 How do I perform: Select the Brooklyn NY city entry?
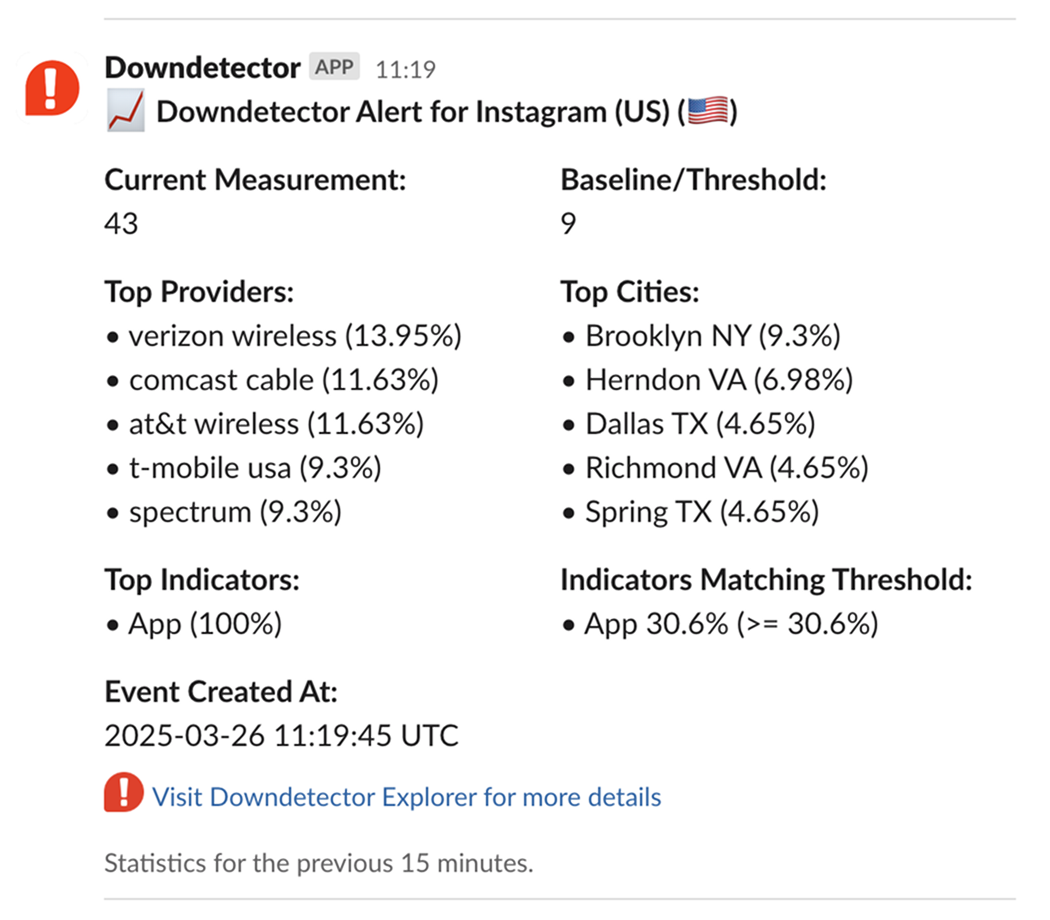712,336
